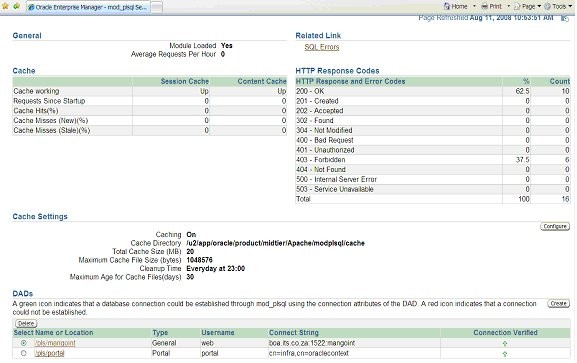Click the 'Cache Hits(%)' row label

pyautogui.click(x=36, y=110)
